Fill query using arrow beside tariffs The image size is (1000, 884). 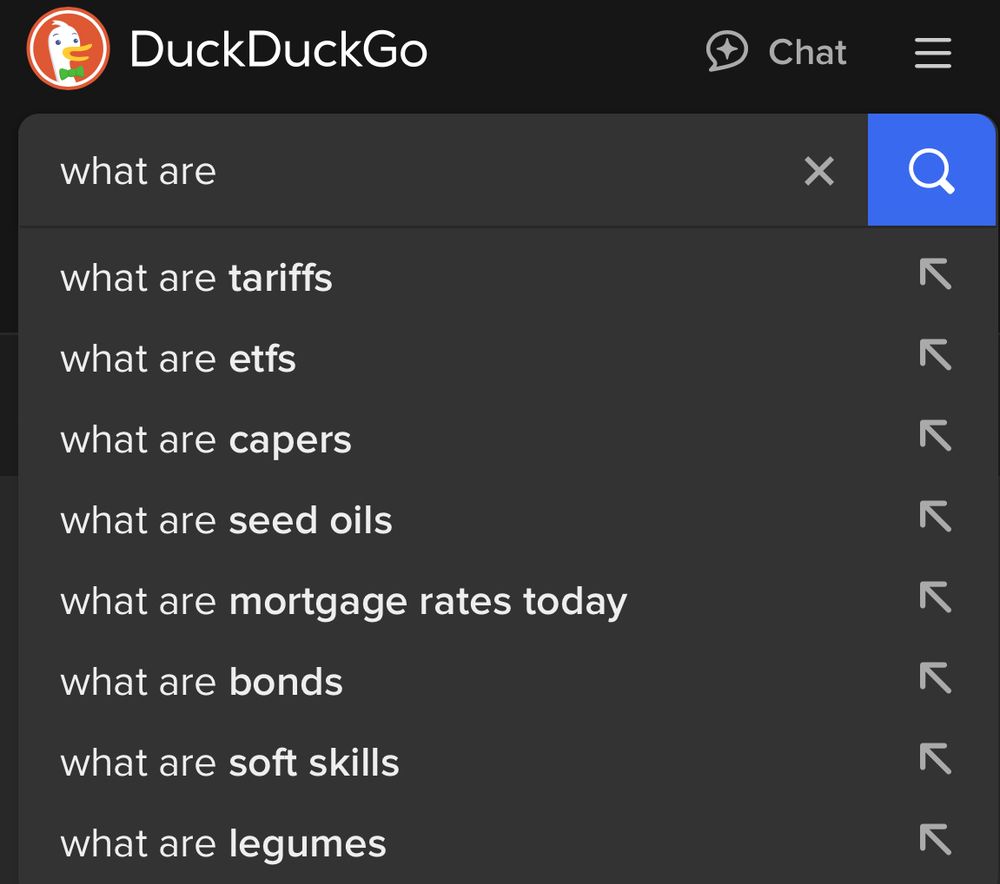click(x=935, y=274)
